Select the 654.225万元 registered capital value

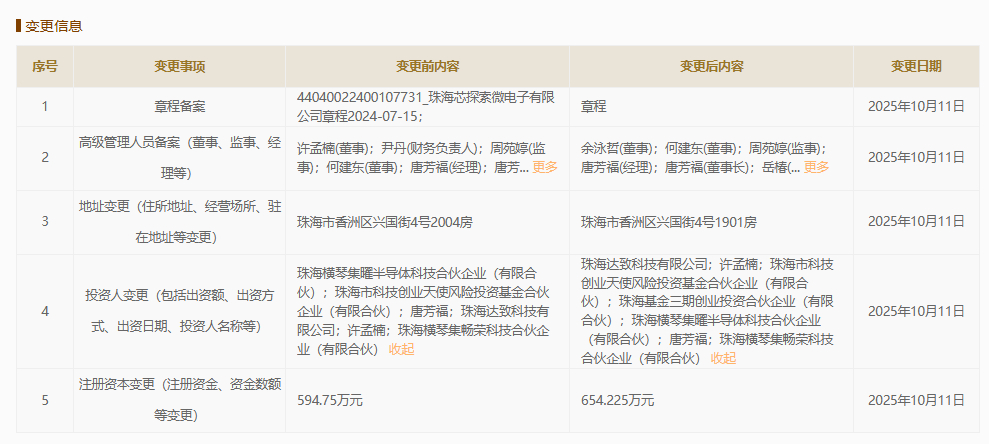(617, 400)
